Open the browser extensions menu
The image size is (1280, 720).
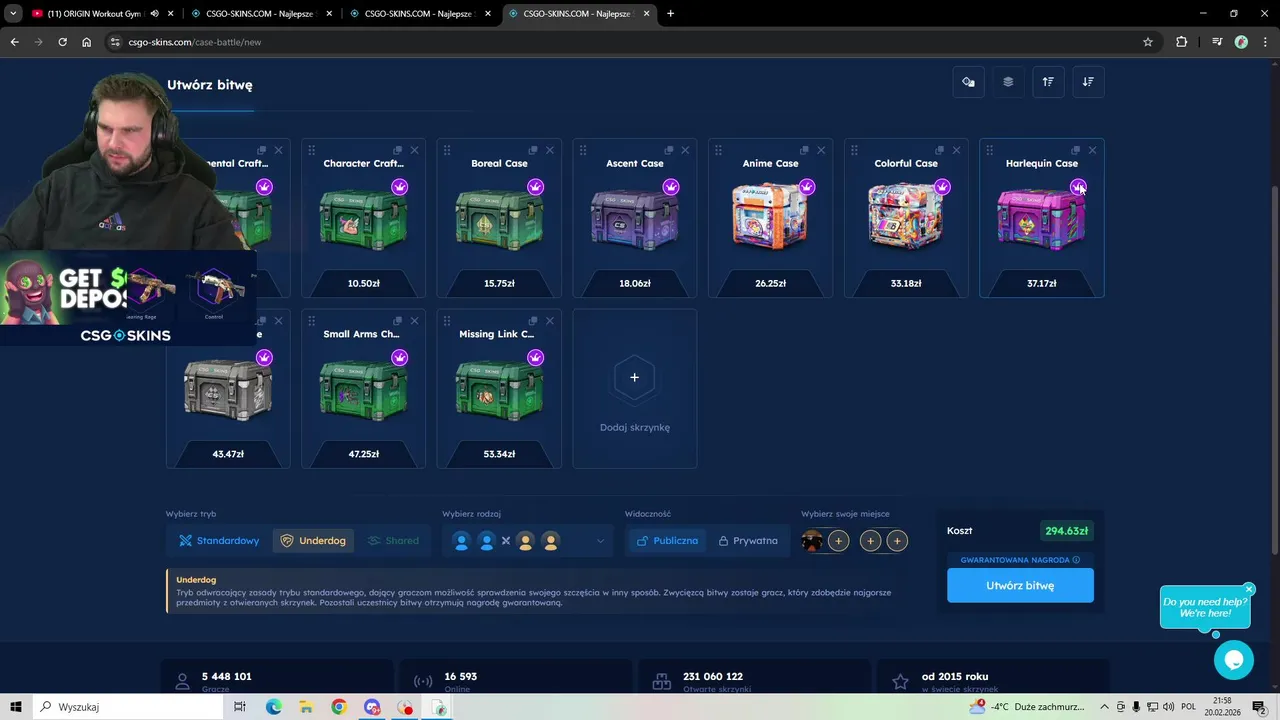coord(1182,42)
